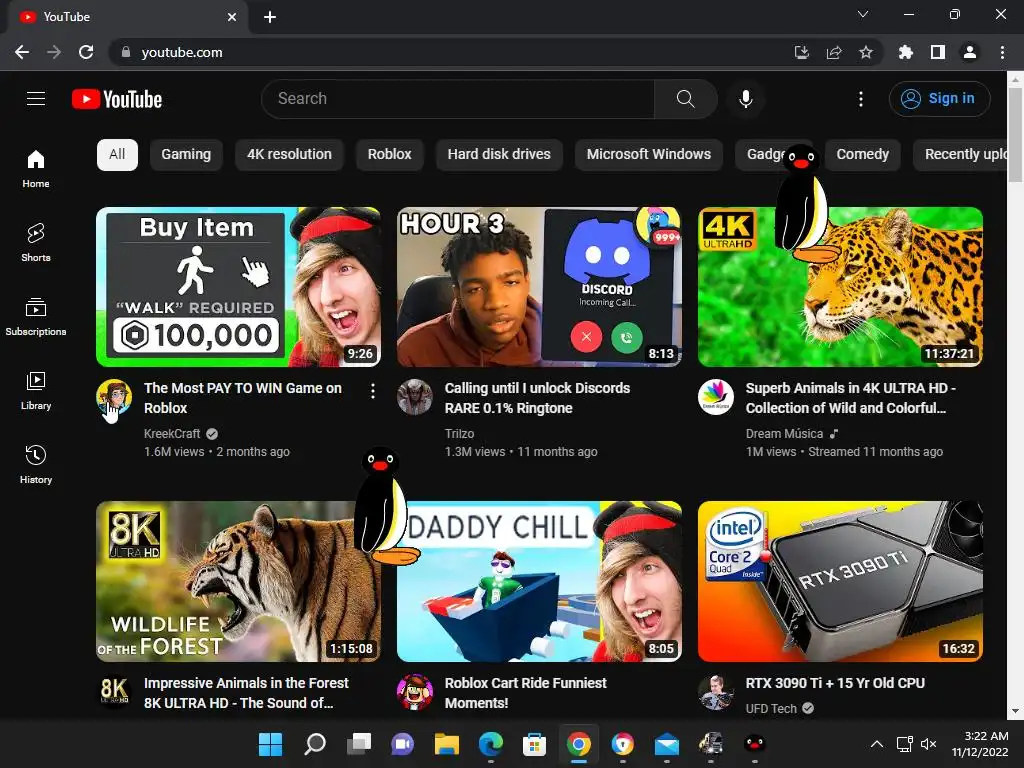Start voice search with microphone icon
Viewport: 1024px width, 768px height.
click(745, 99)
